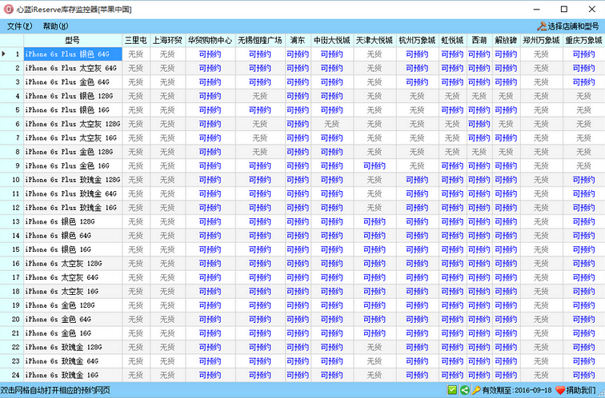Click the 天津大悦城 column header
The height and width of the screenshot is (398, 605).
click(374, 40)
